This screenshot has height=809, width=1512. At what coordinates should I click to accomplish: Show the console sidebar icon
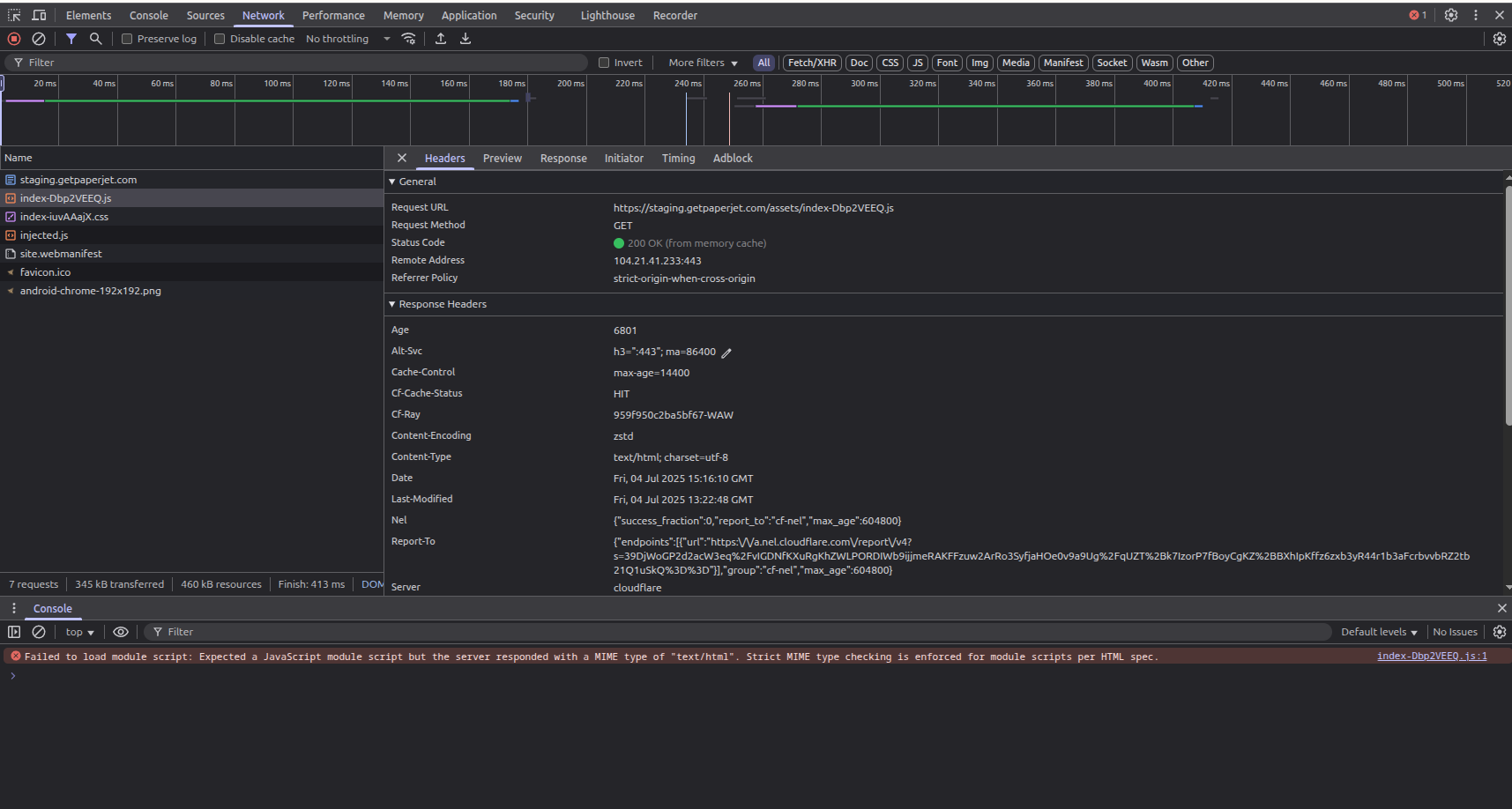click(x=14, y=632)
